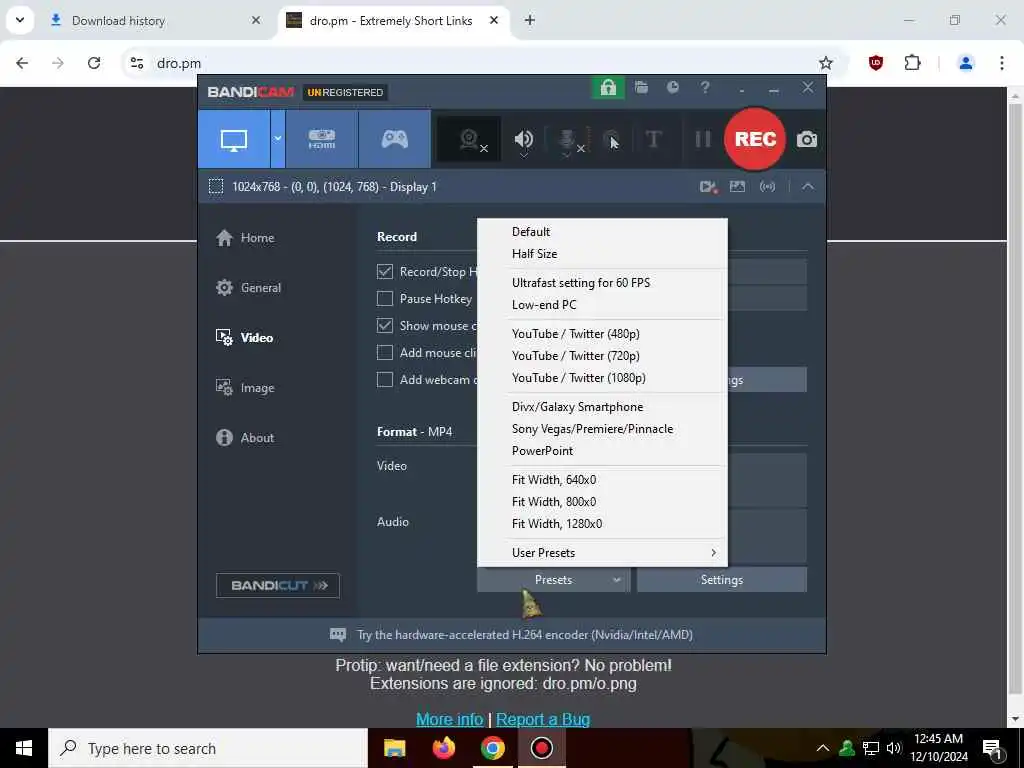Choose the Default preset

(x=602, y=232)
